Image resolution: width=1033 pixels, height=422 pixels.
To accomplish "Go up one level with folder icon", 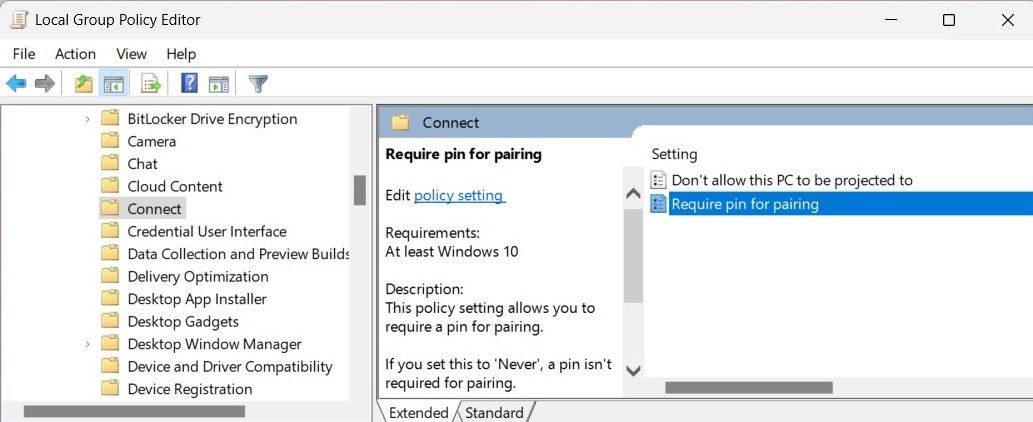I will click(84, 84).
